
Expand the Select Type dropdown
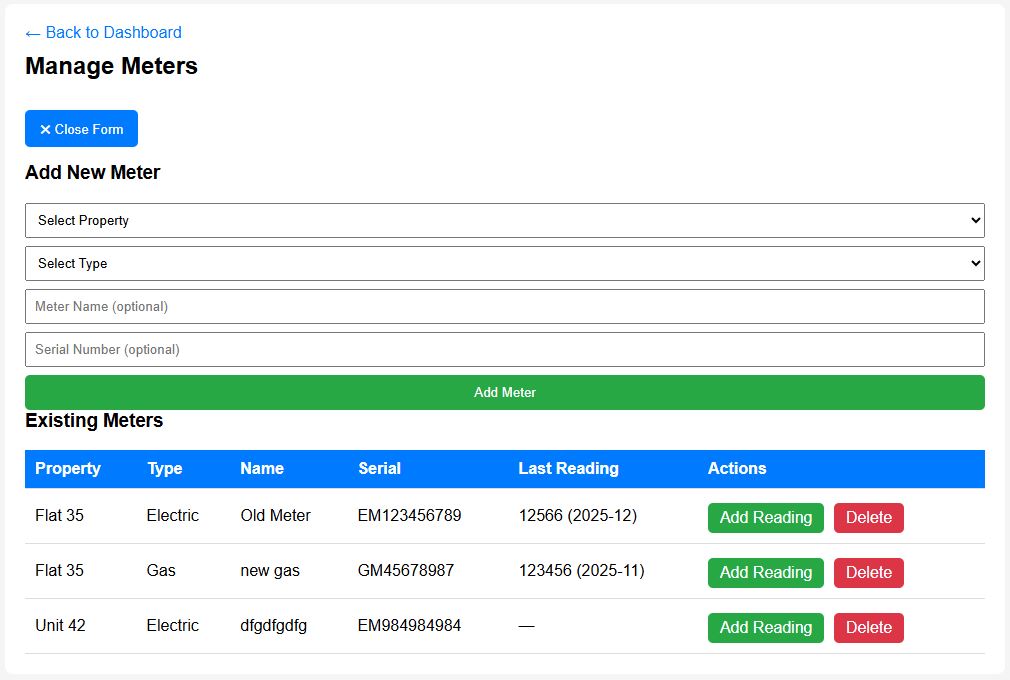click(504, 263)
